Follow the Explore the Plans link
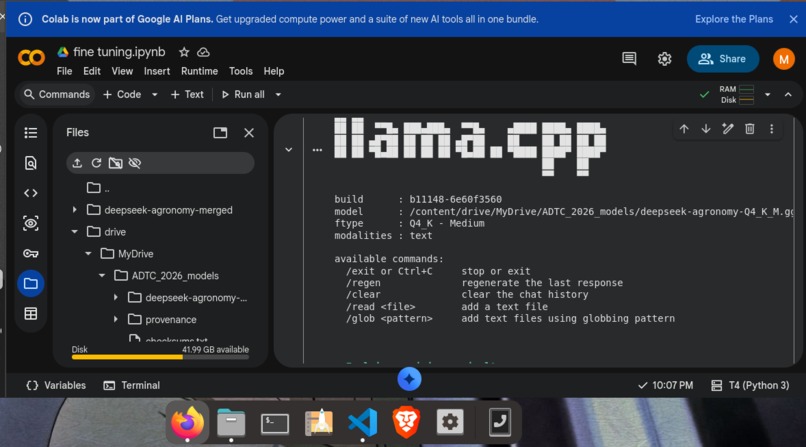Viewport: 806px width, 447px height. pyautogui.click(x=734, y=20)
